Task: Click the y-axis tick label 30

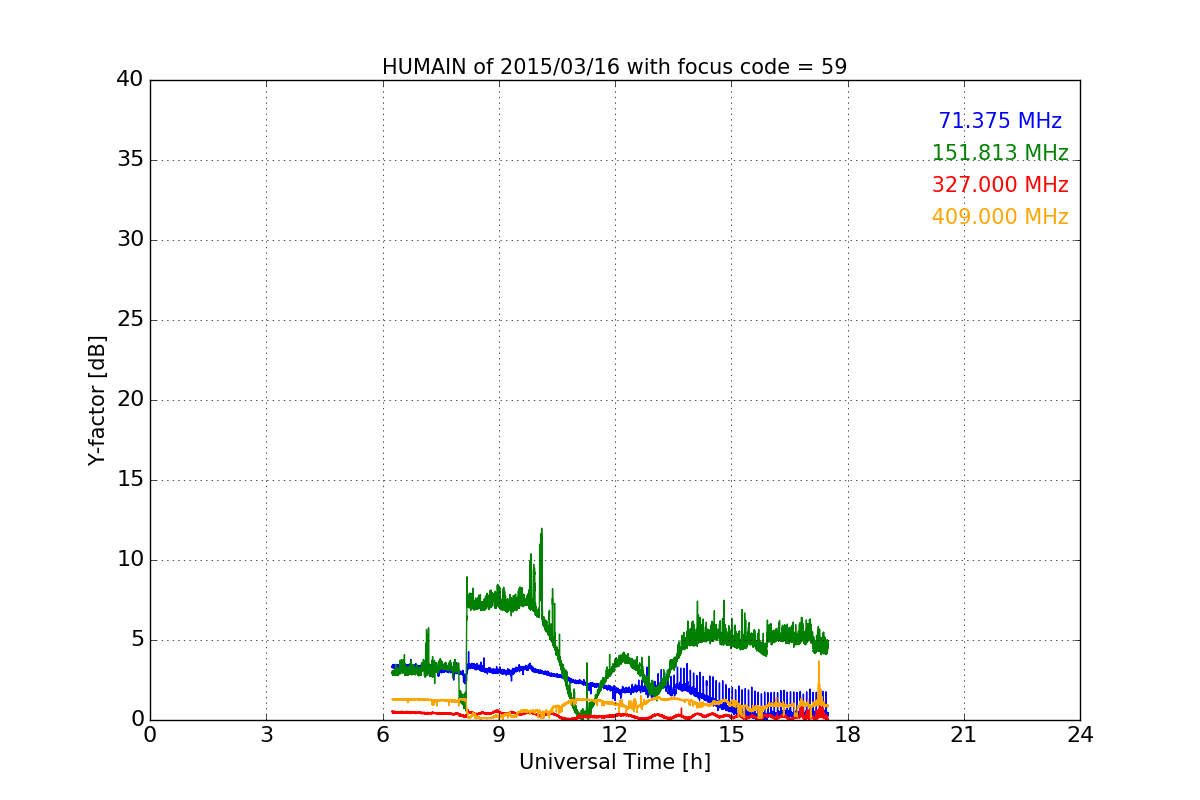Action: [x=130, y=240]
